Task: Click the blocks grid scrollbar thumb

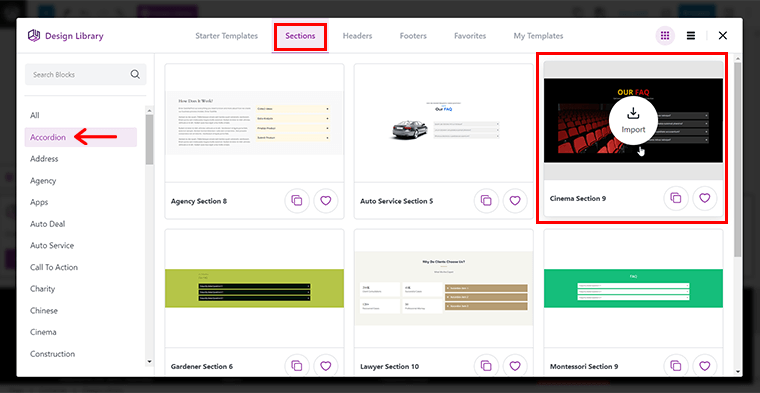Action: point(738,159)
